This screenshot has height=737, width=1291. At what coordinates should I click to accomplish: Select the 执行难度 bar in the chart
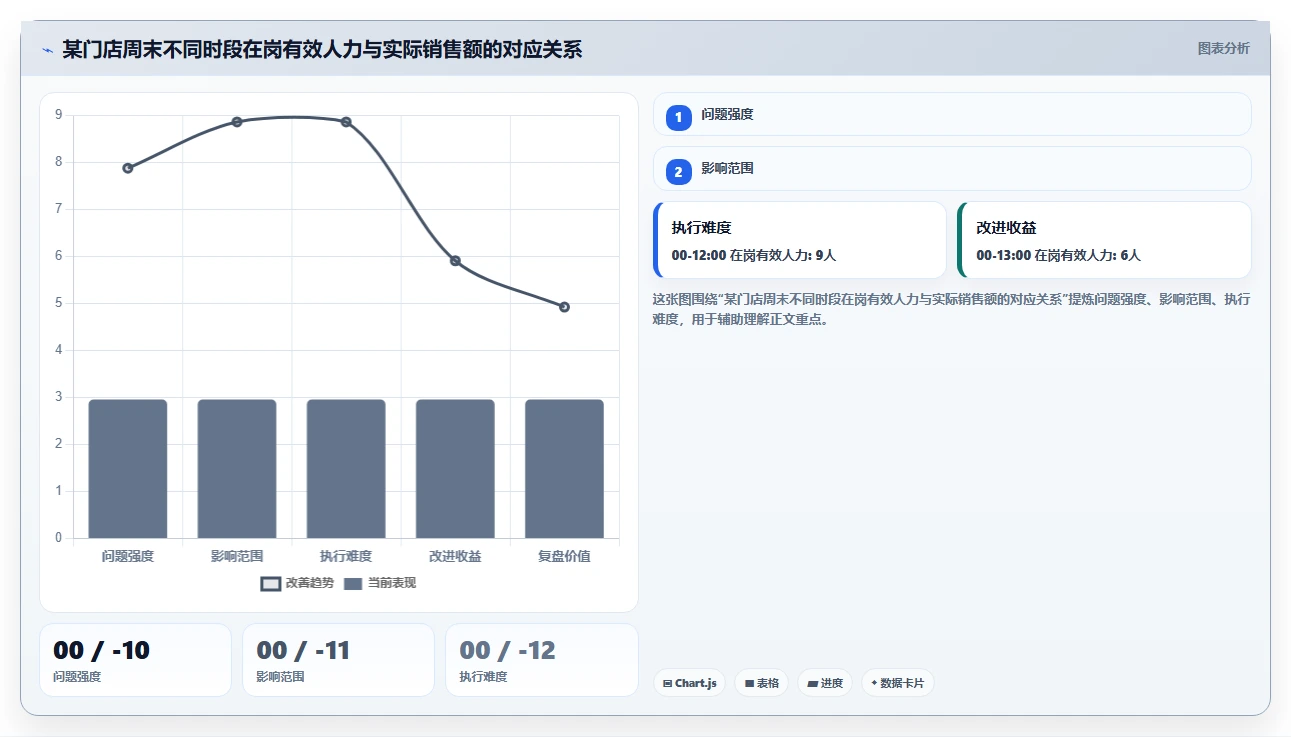(x=346, y=469)
